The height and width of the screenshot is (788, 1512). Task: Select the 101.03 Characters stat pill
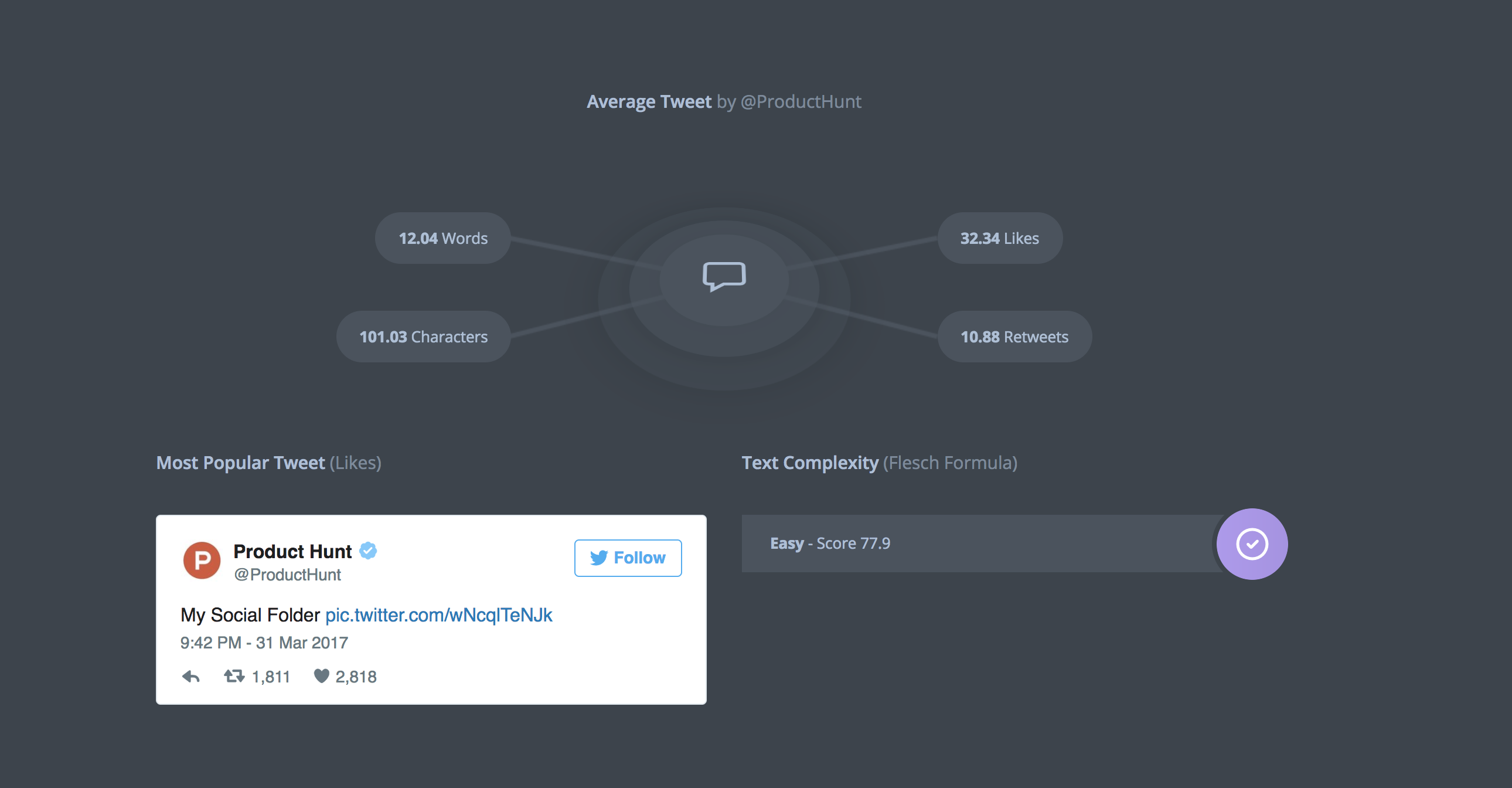coord(423,337)
